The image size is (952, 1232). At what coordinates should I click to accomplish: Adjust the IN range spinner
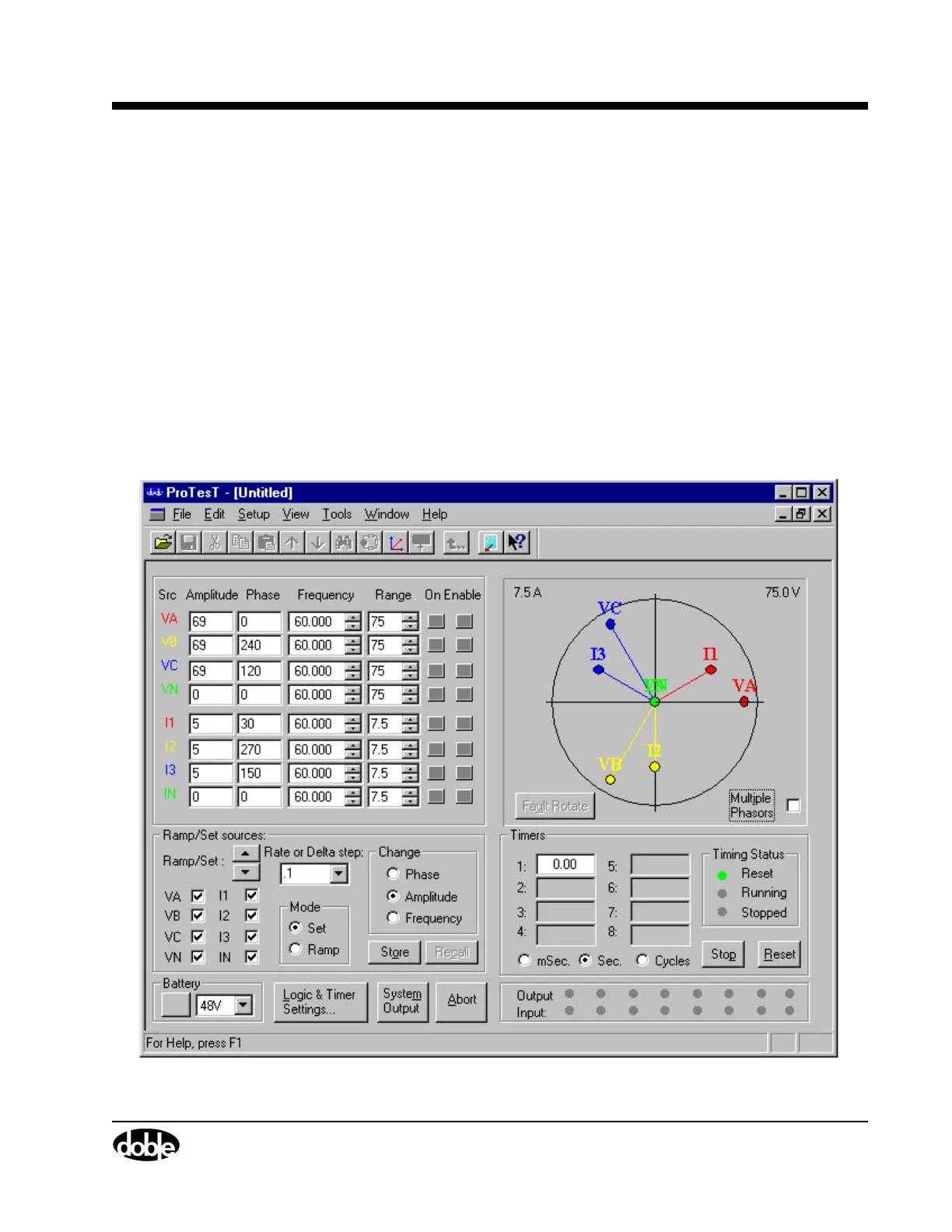(410, 796)
